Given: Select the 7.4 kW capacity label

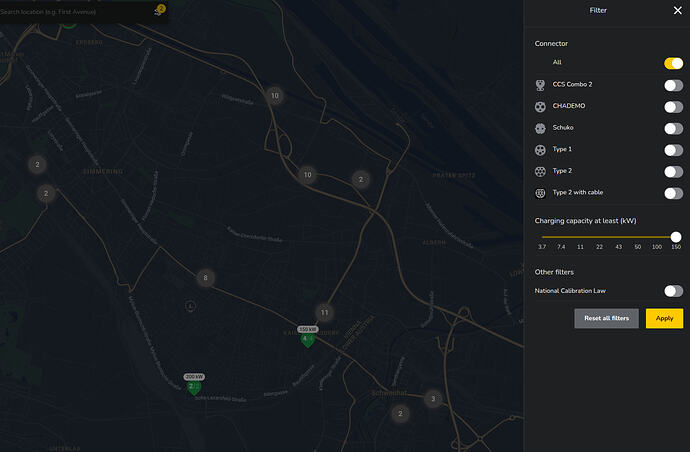Looking at the screenshot, I should [561, 247].
